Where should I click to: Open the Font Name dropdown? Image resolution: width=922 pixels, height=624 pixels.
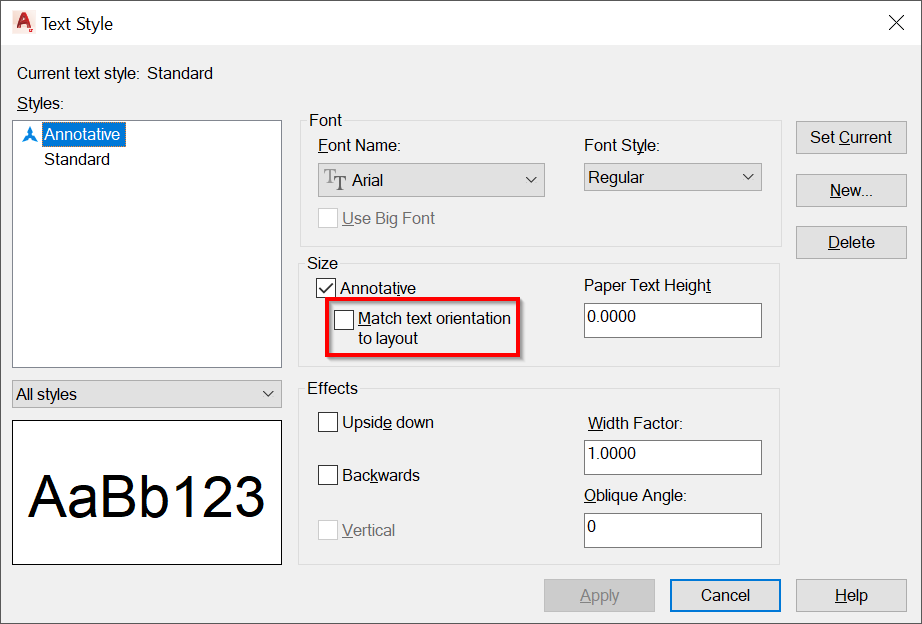coord(531,180)
